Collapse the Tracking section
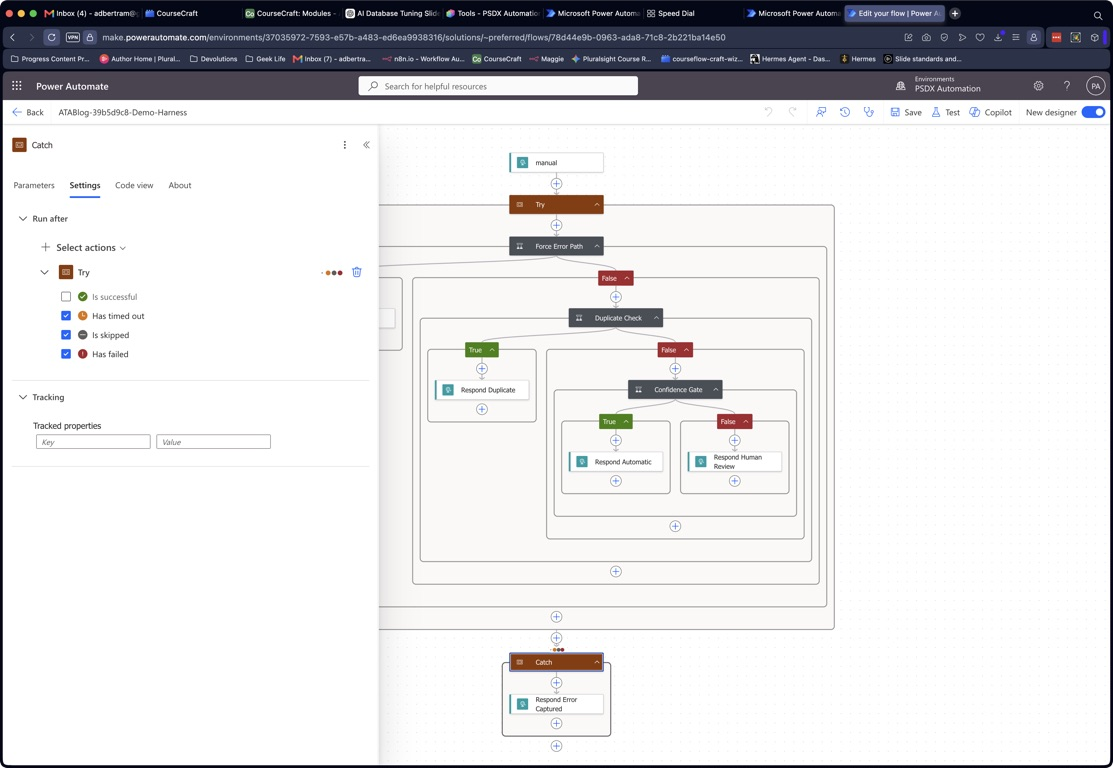Image resolution: width=1113 pixels, height=768 pixels. 23,397
